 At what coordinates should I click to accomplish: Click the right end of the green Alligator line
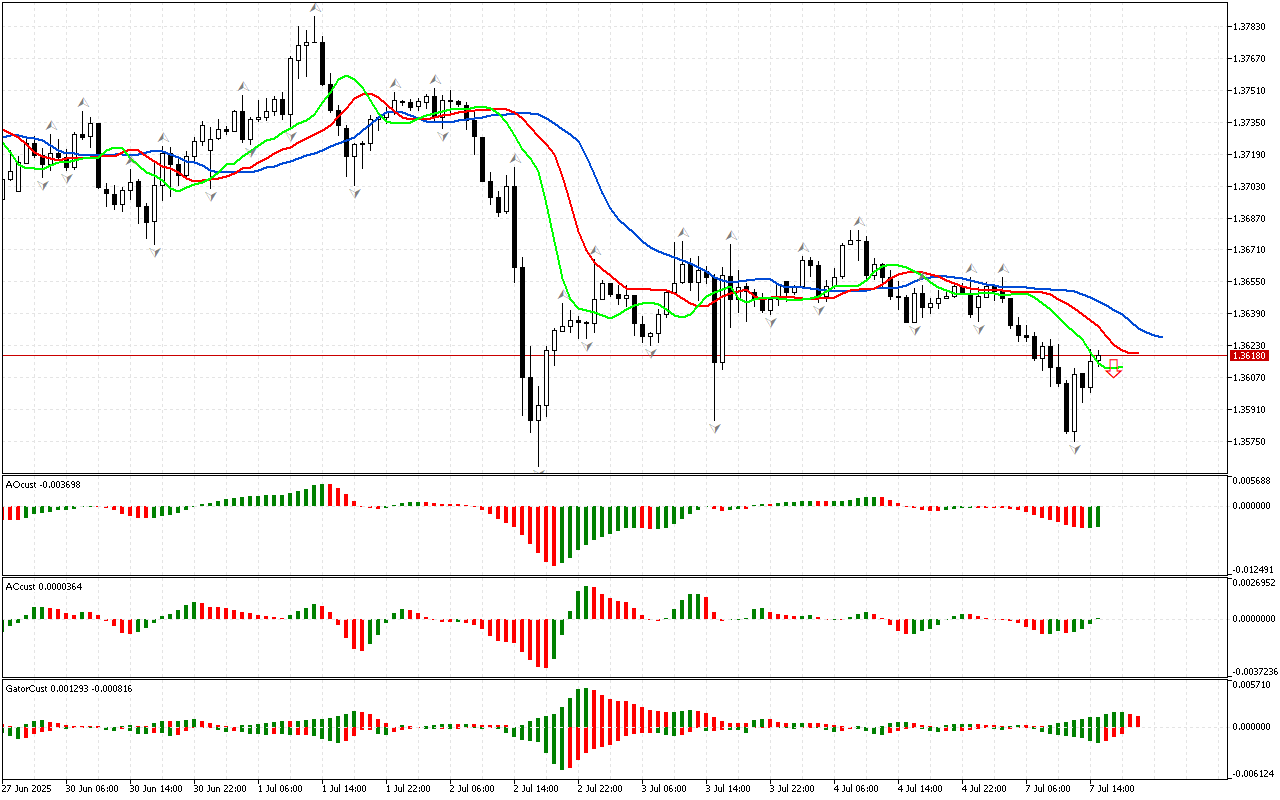[1120, 367]
